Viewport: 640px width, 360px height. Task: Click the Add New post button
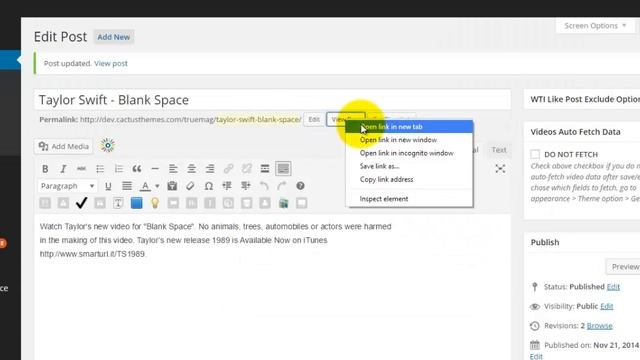point(113,37)
